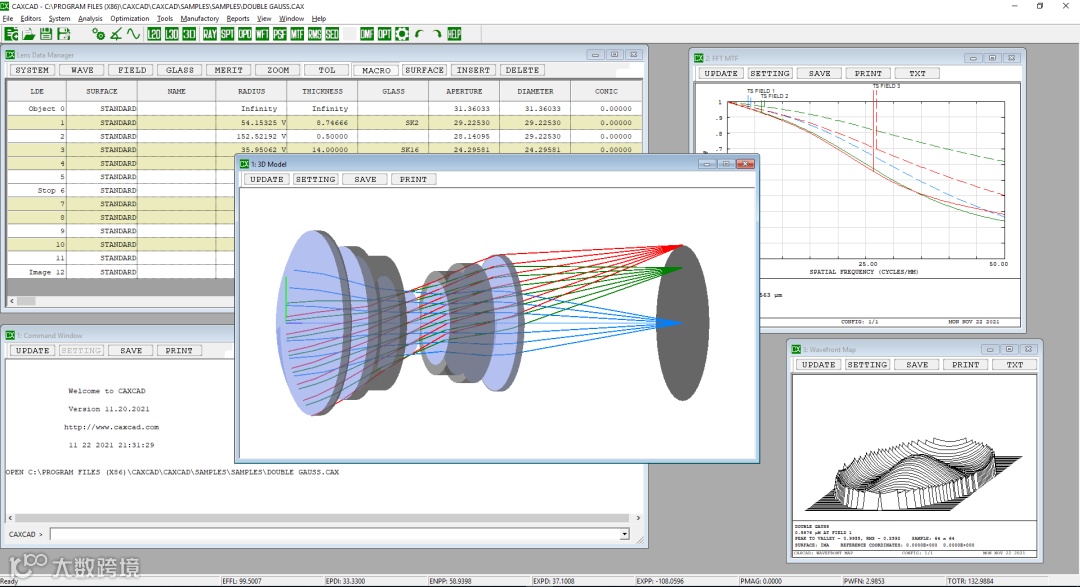Click the SED toolbar icon
This screenshot has width=1080, height=587.
(332, 34)
